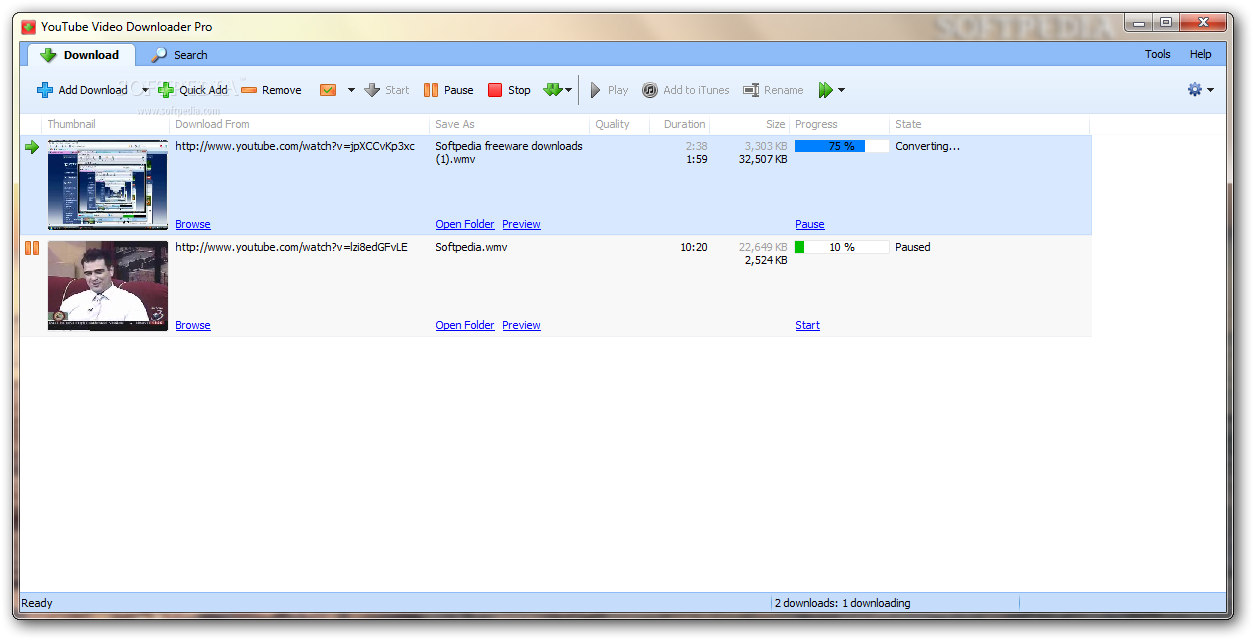Switch to the Search tab

click(x=179, y=55)
